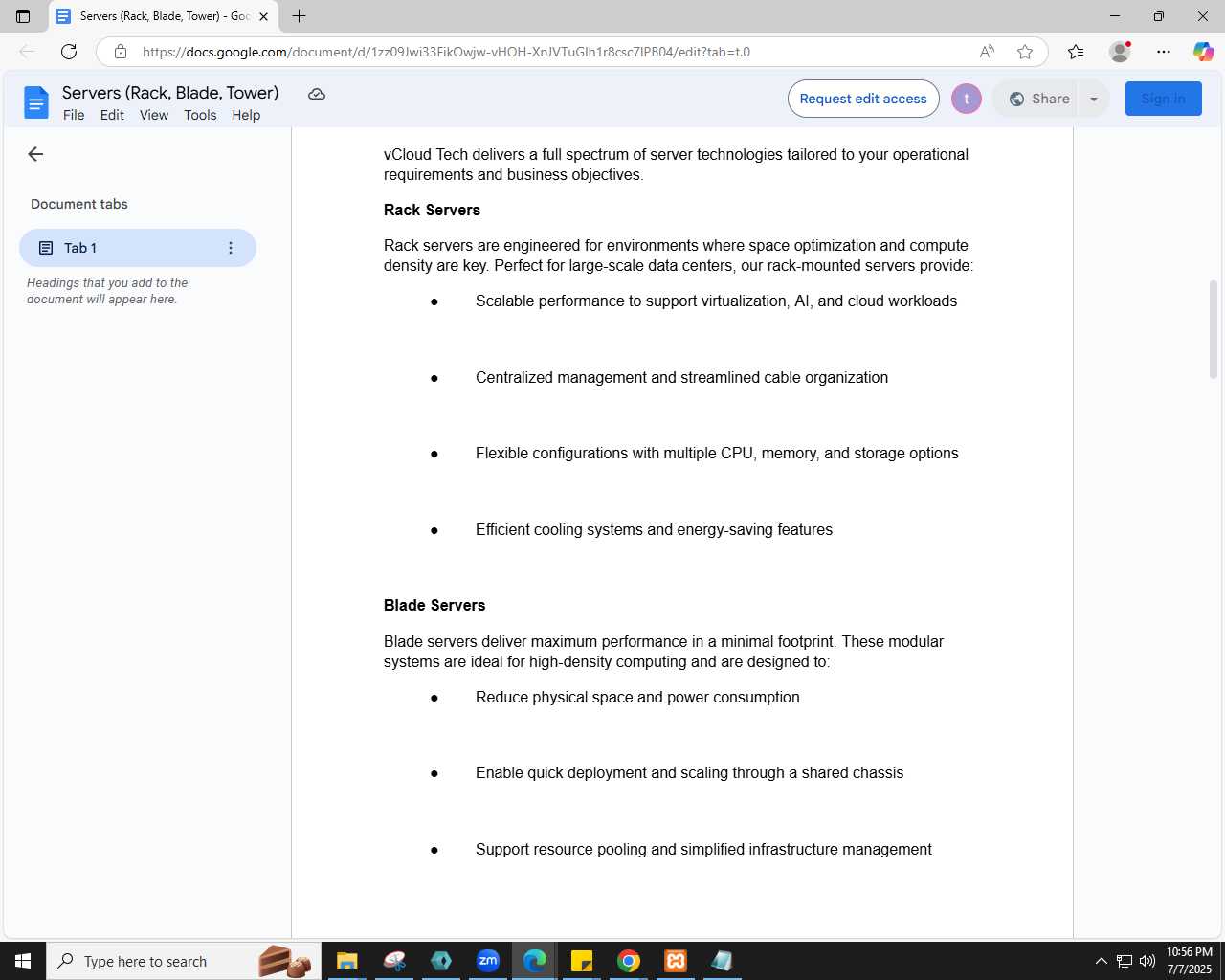Open File Explorer from the taskbar
This screenshot has width=1225, height=980.
346,961
